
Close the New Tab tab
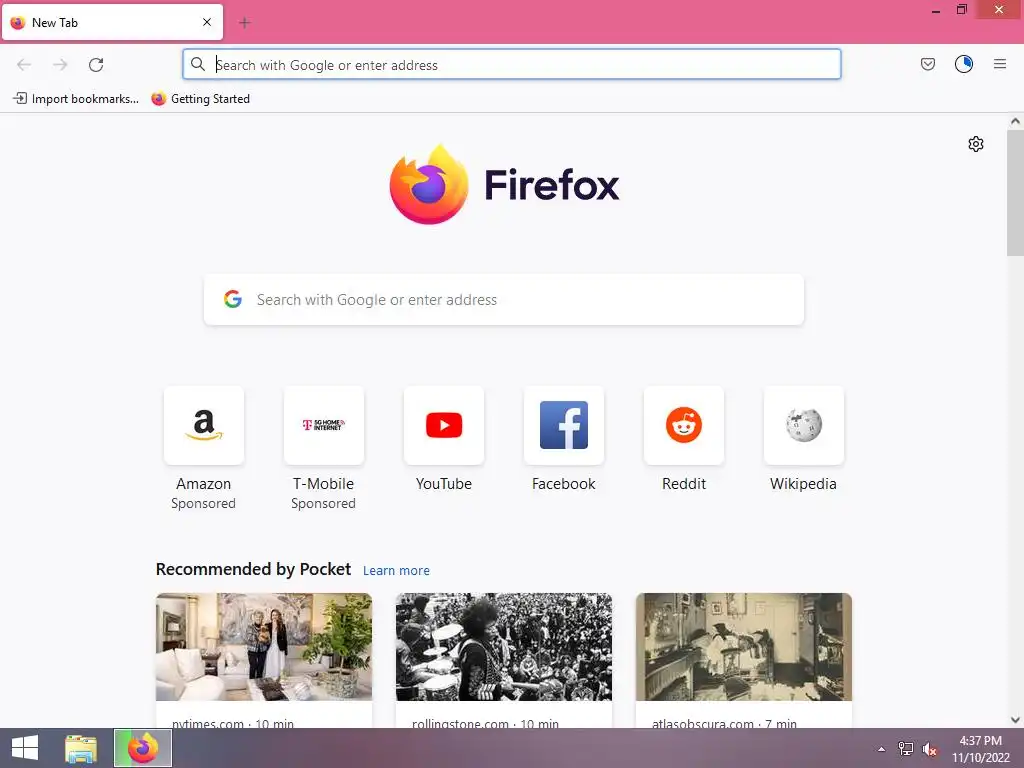click(207, 22)
